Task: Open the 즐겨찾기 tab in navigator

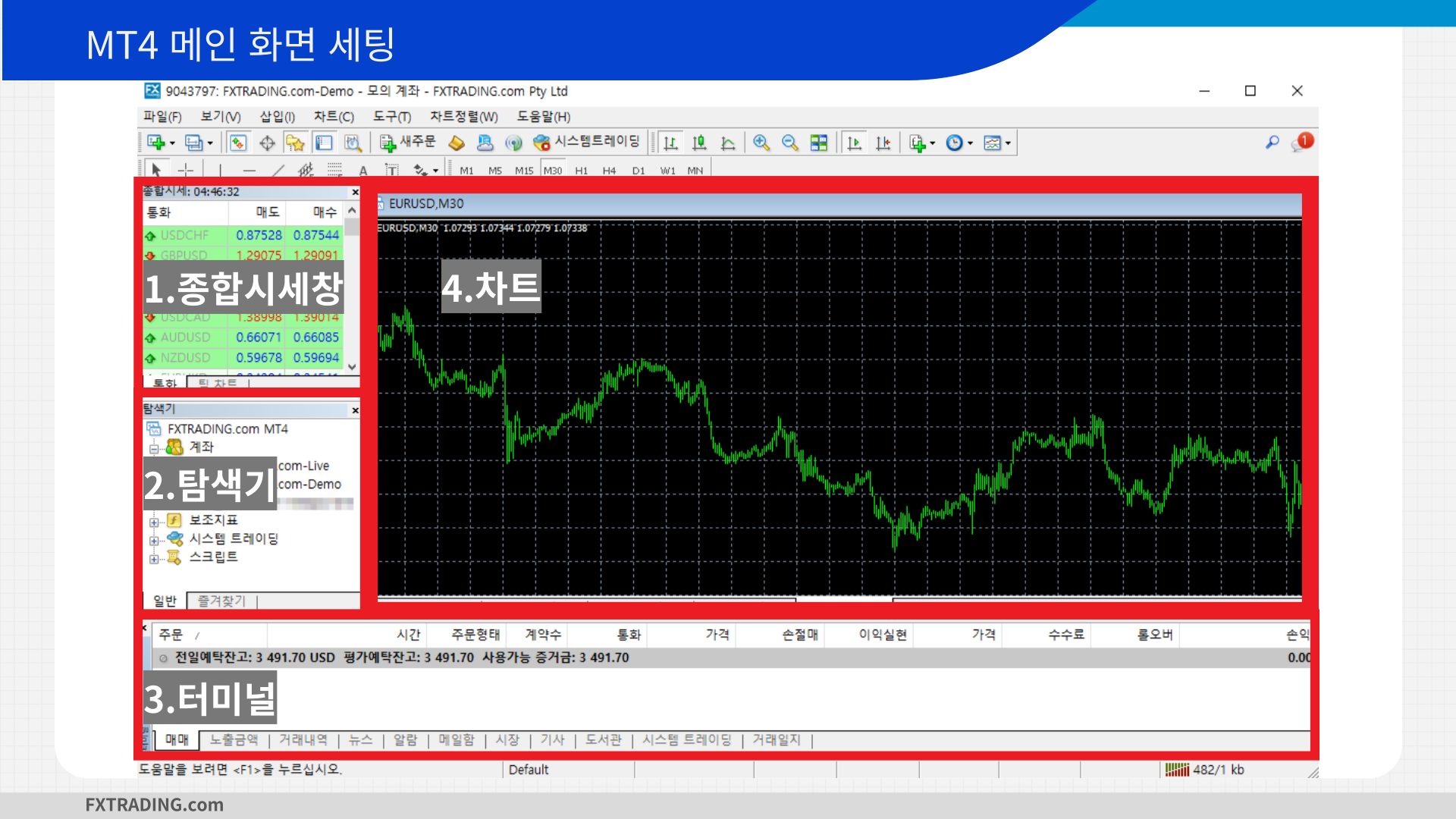Action: [221, 601]
